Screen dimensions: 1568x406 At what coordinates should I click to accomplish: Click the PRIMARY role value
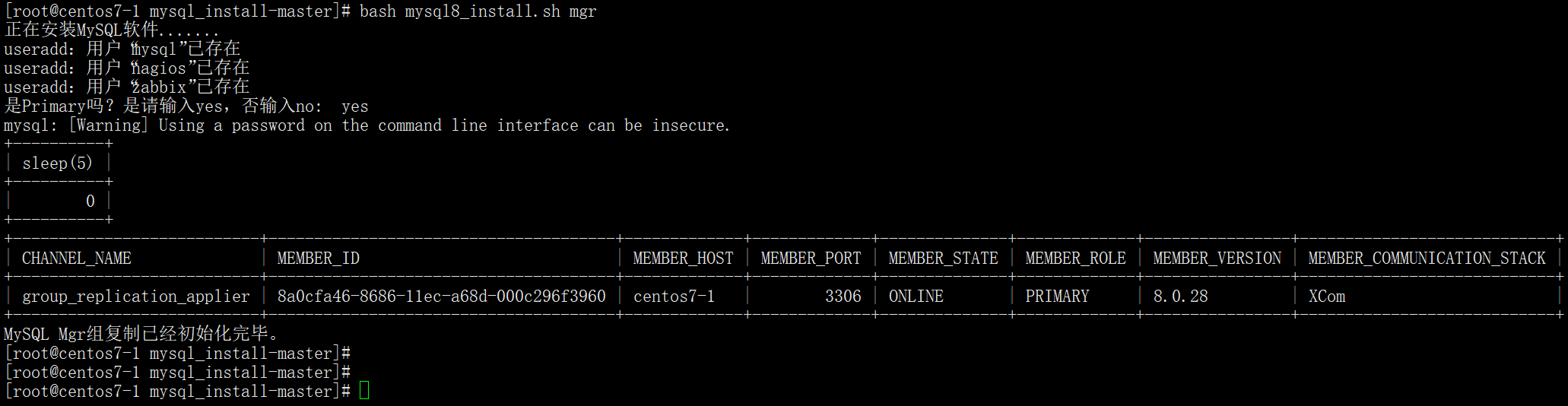1057,297
